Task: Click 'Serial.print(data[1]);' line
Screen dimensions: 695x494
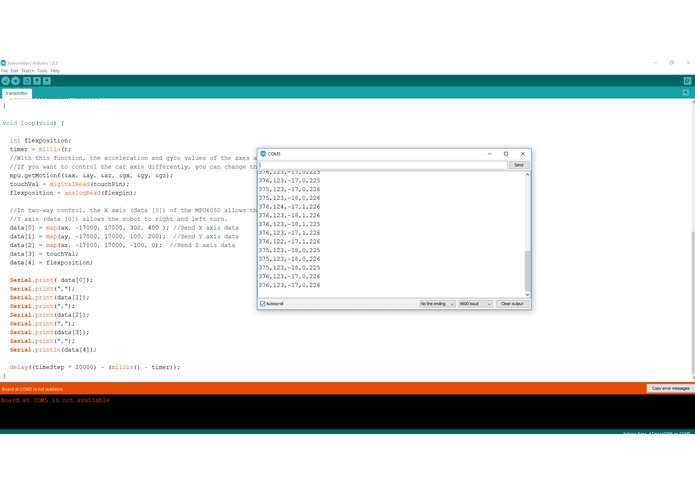Action: pyautogui.click(x=50, y=297)
